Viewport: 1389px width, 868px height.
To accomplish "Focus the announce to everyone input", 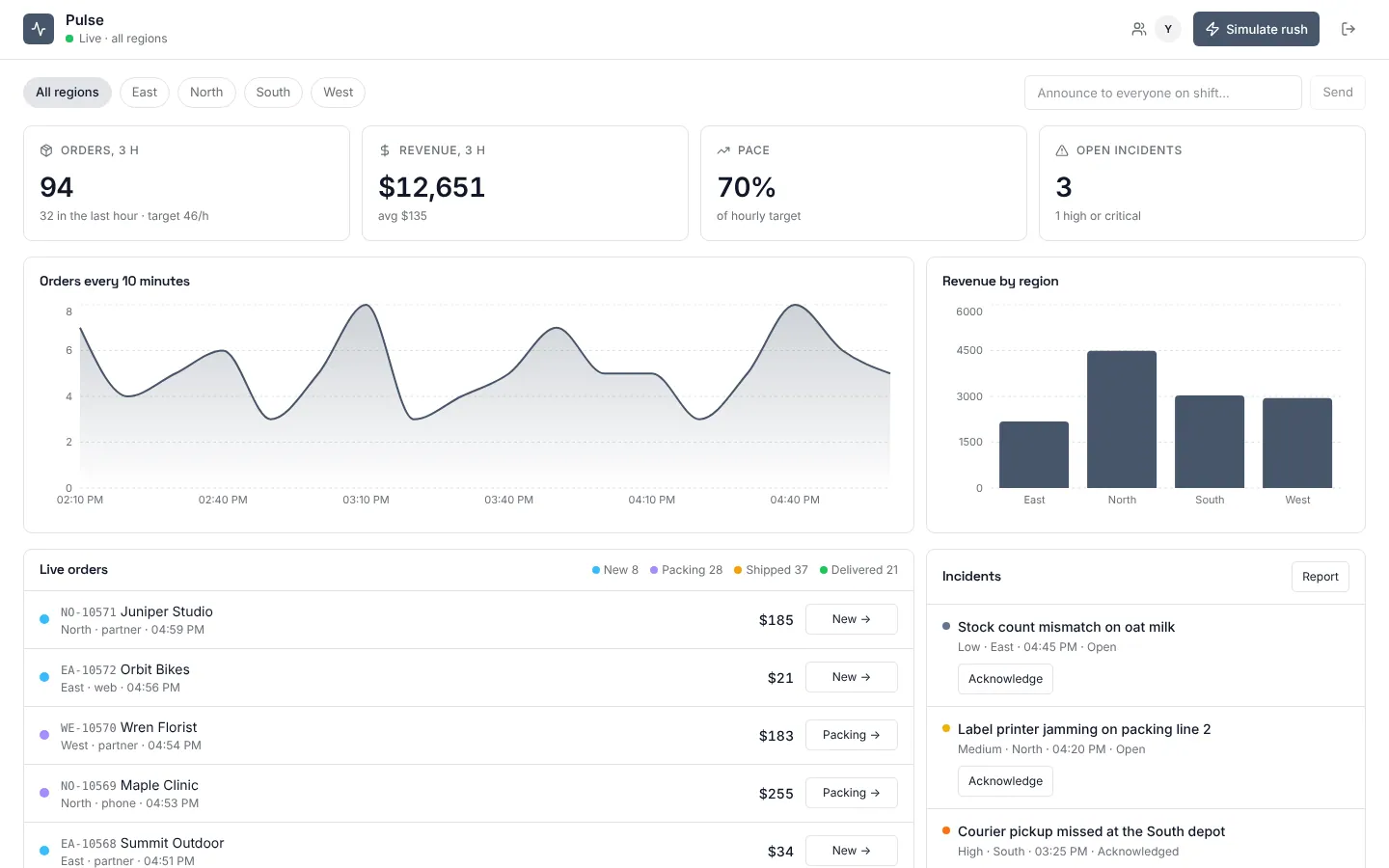I will pos(1163,93).
